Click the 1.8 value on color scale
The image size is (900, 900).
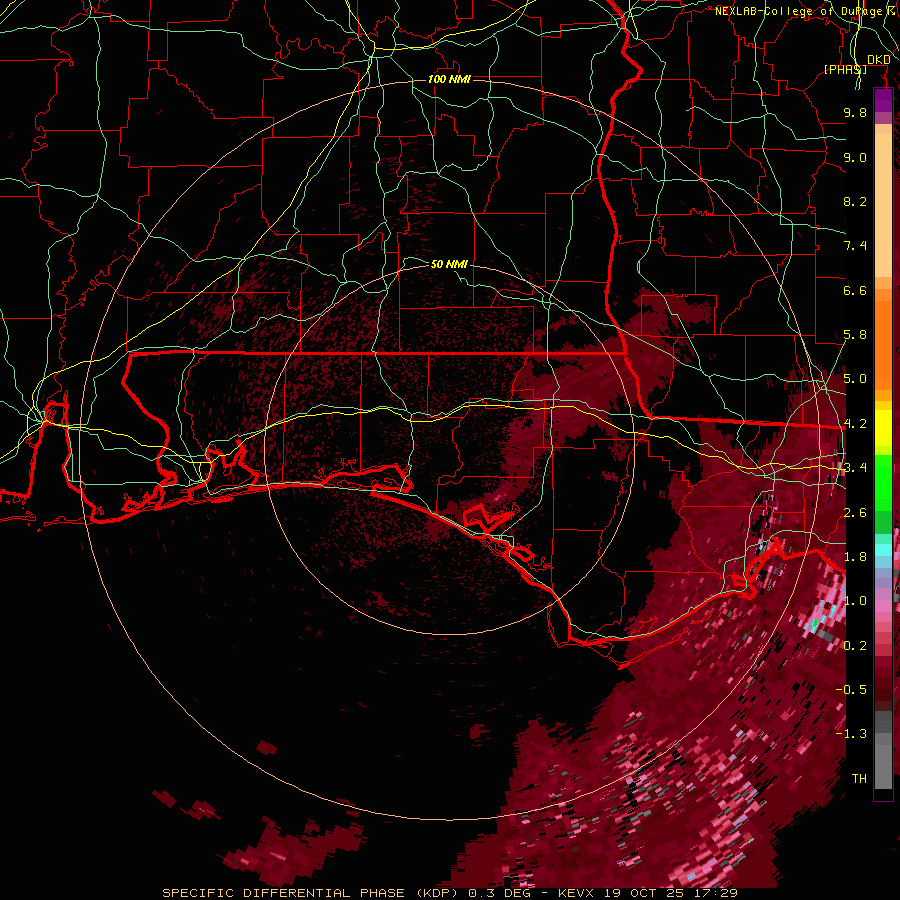855,557
